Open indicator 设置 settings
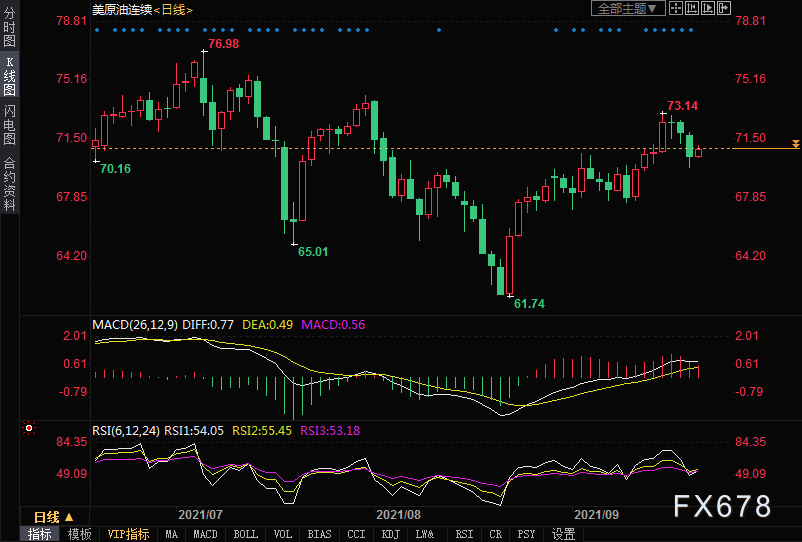802x542 pixels. [564, 534]
